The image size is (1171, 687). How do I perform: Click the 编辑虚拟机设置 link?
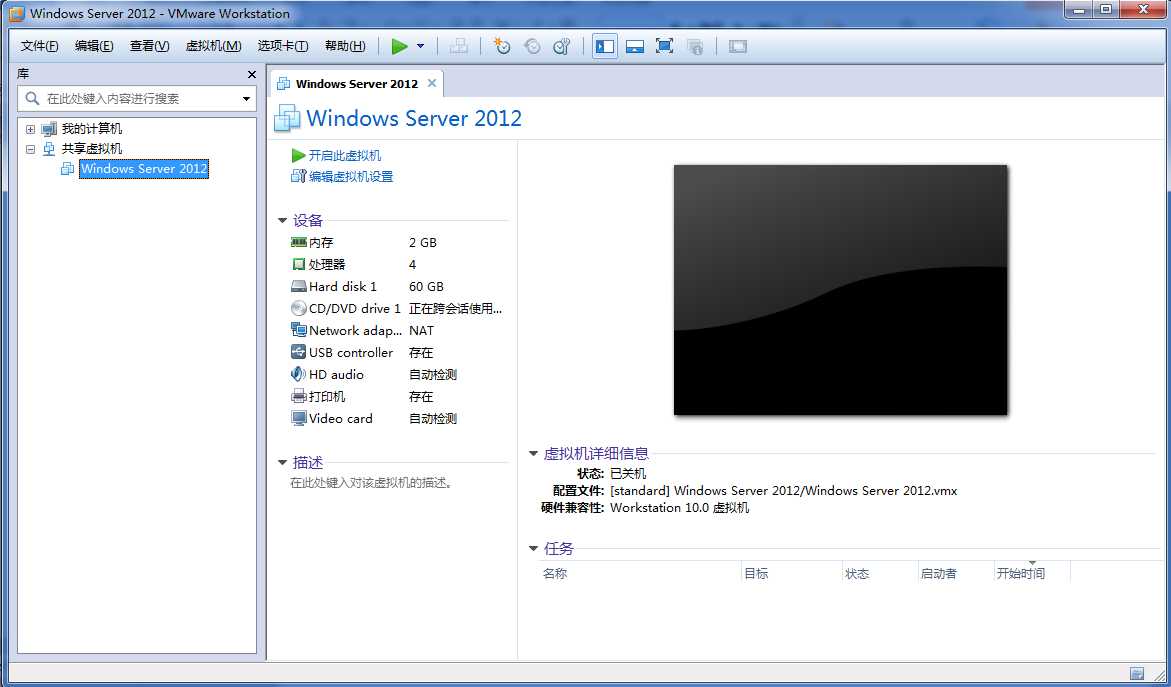tap(351, 177)
